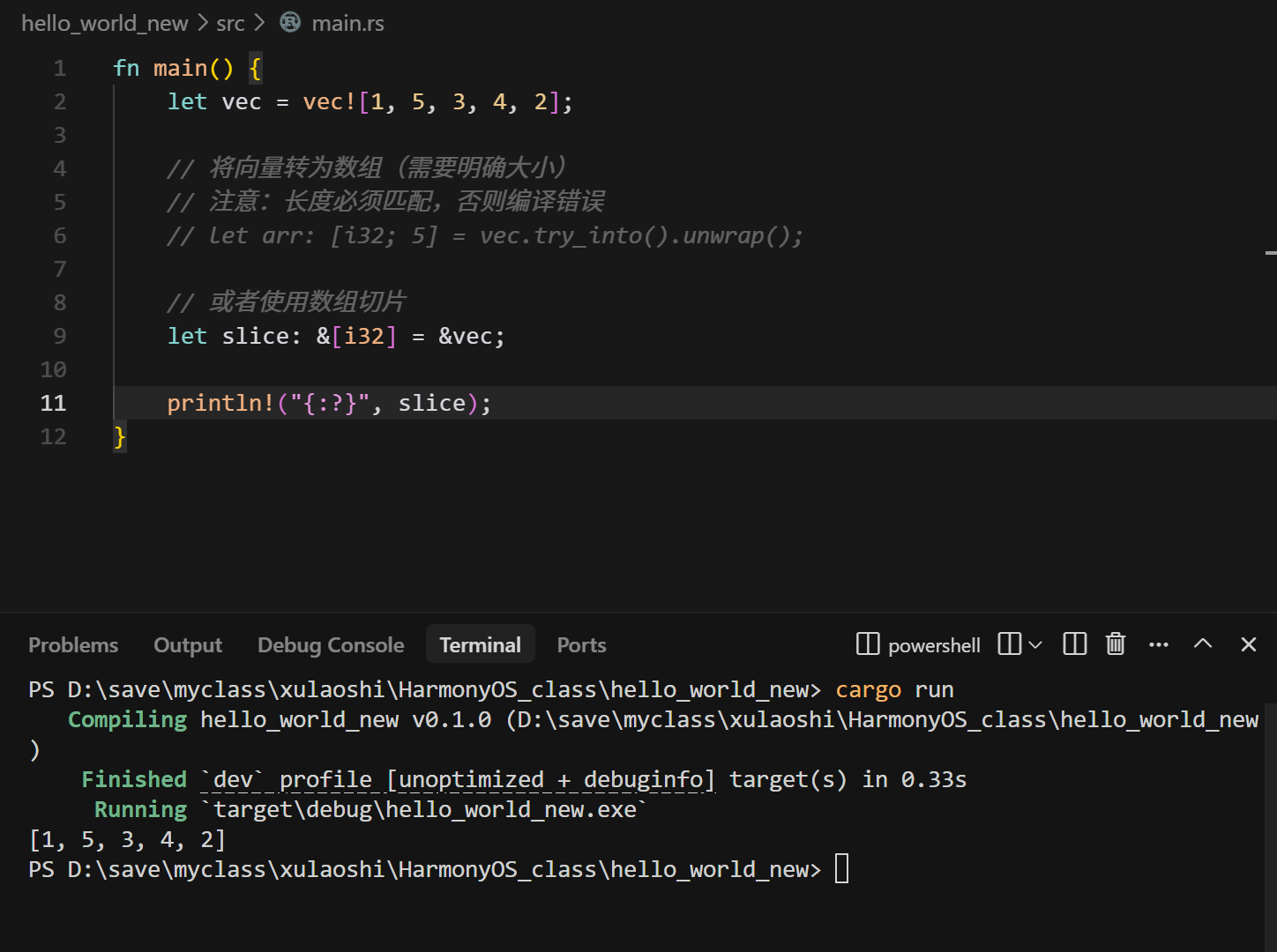Click the main.rs breadcrumb item
Image resolution: width=1277 pixels, height=952 pixels.
[x=347, y=23]
